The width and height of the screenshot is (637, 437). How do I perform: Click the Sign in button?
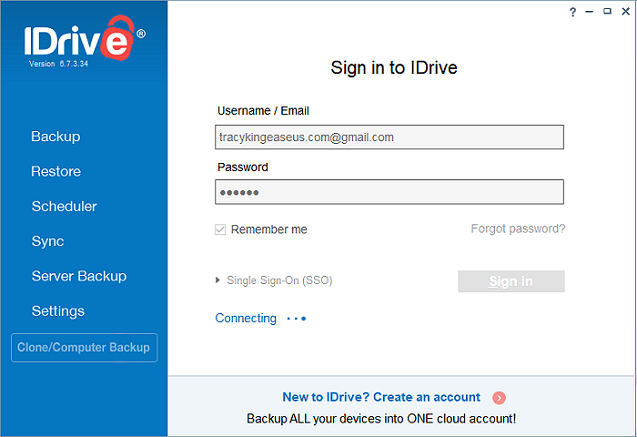coord(511,281)
